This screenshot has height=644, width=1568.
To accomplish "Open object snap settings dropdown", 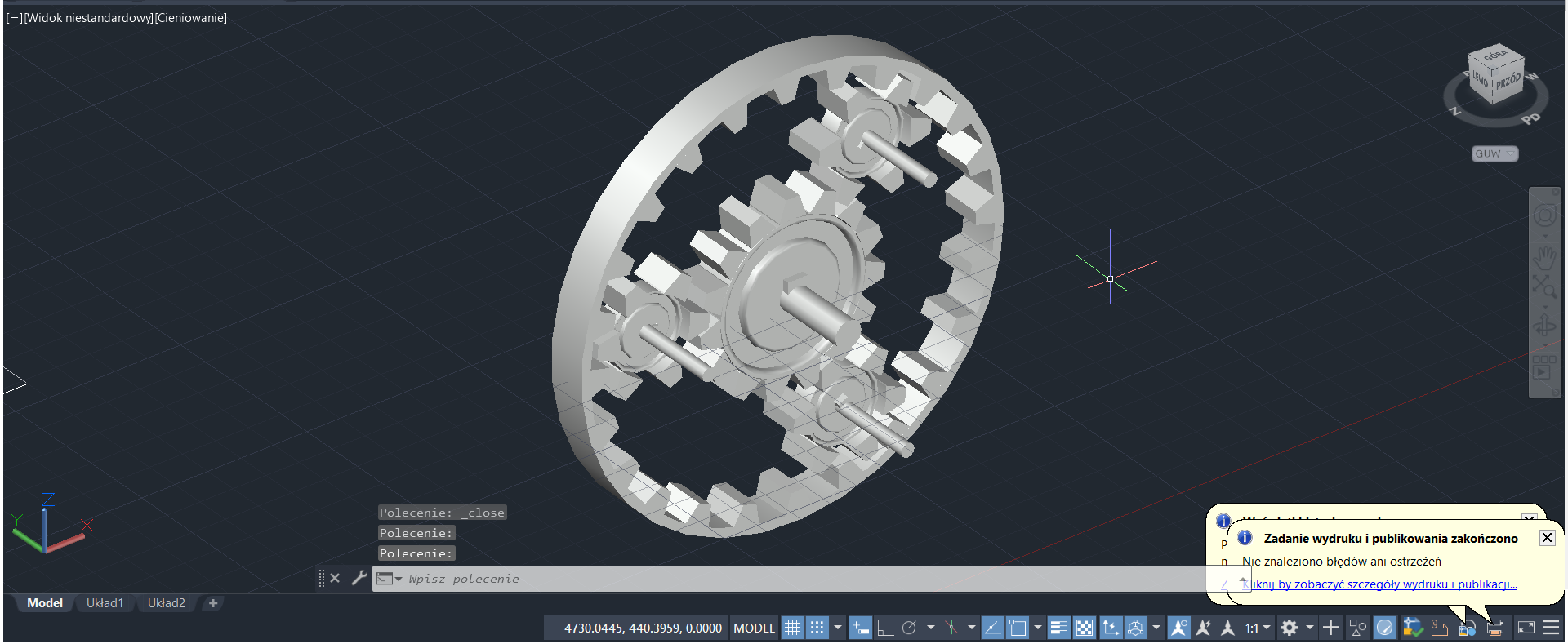I will coord(1038,628).
